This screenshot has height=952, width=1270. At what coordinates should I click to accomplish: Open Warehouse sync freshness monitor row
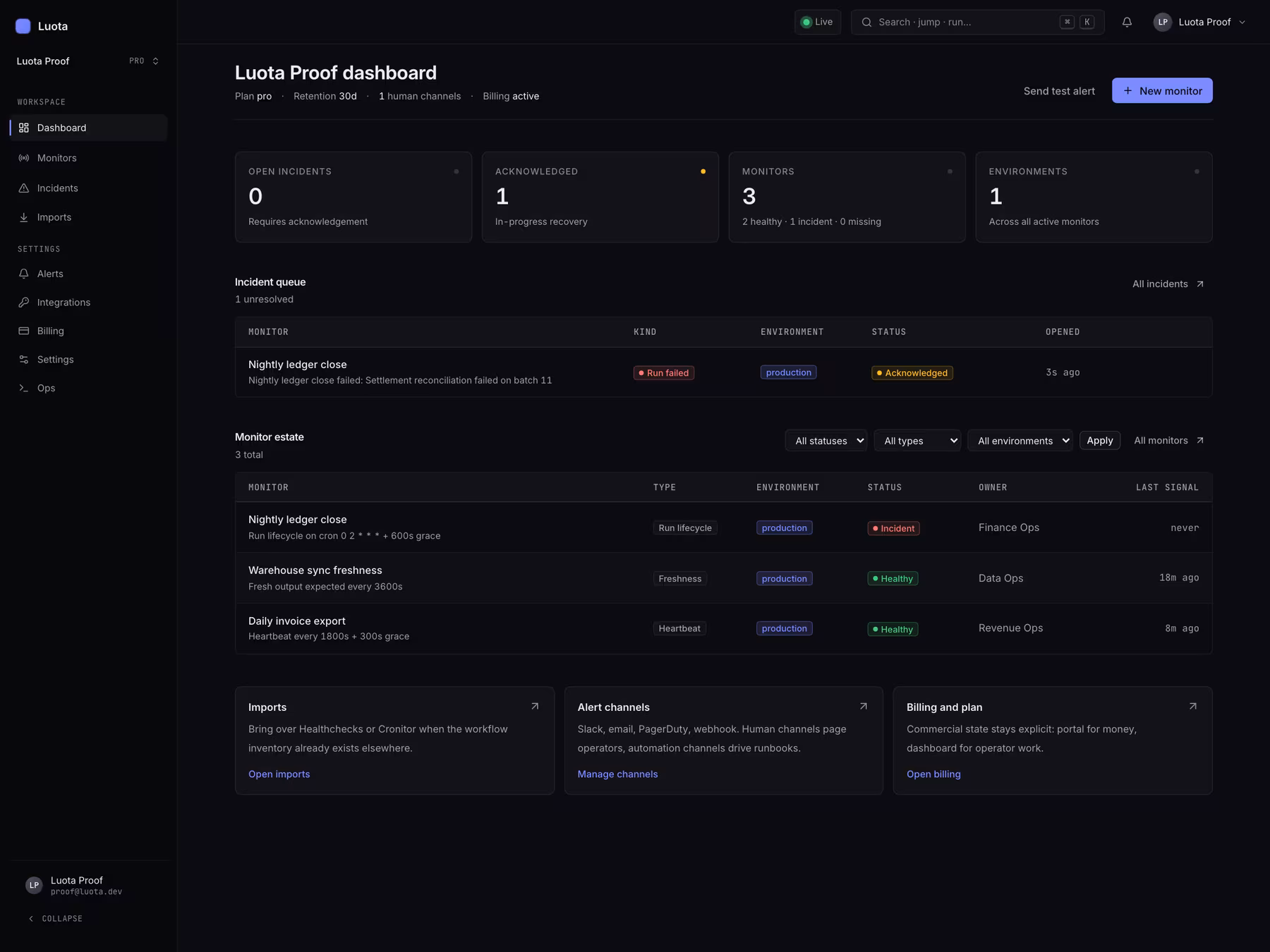click(723, 578)
